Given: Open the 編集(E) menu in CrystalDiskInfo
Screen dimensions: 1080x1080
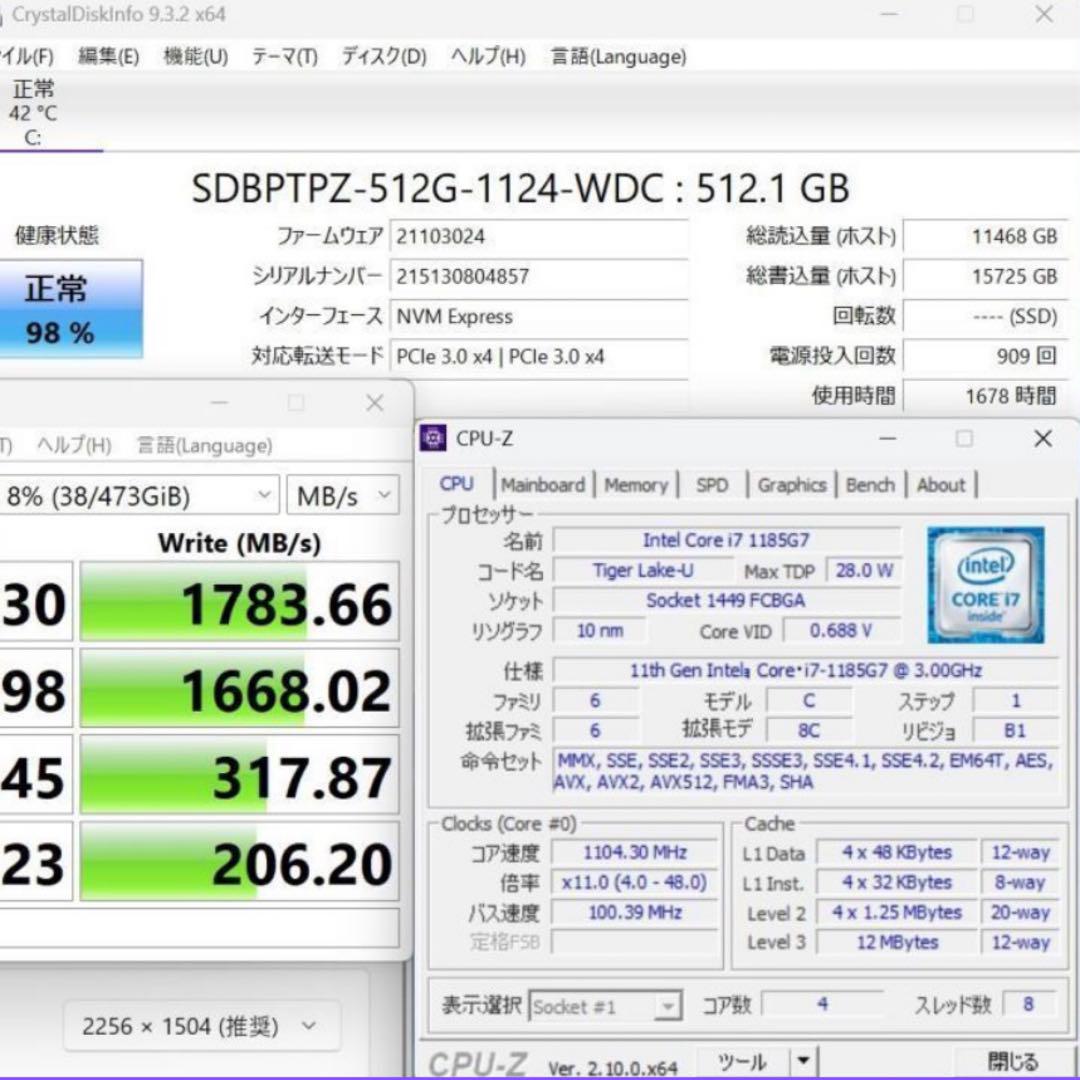Looking at the screenshot, I should pos(108,56).
